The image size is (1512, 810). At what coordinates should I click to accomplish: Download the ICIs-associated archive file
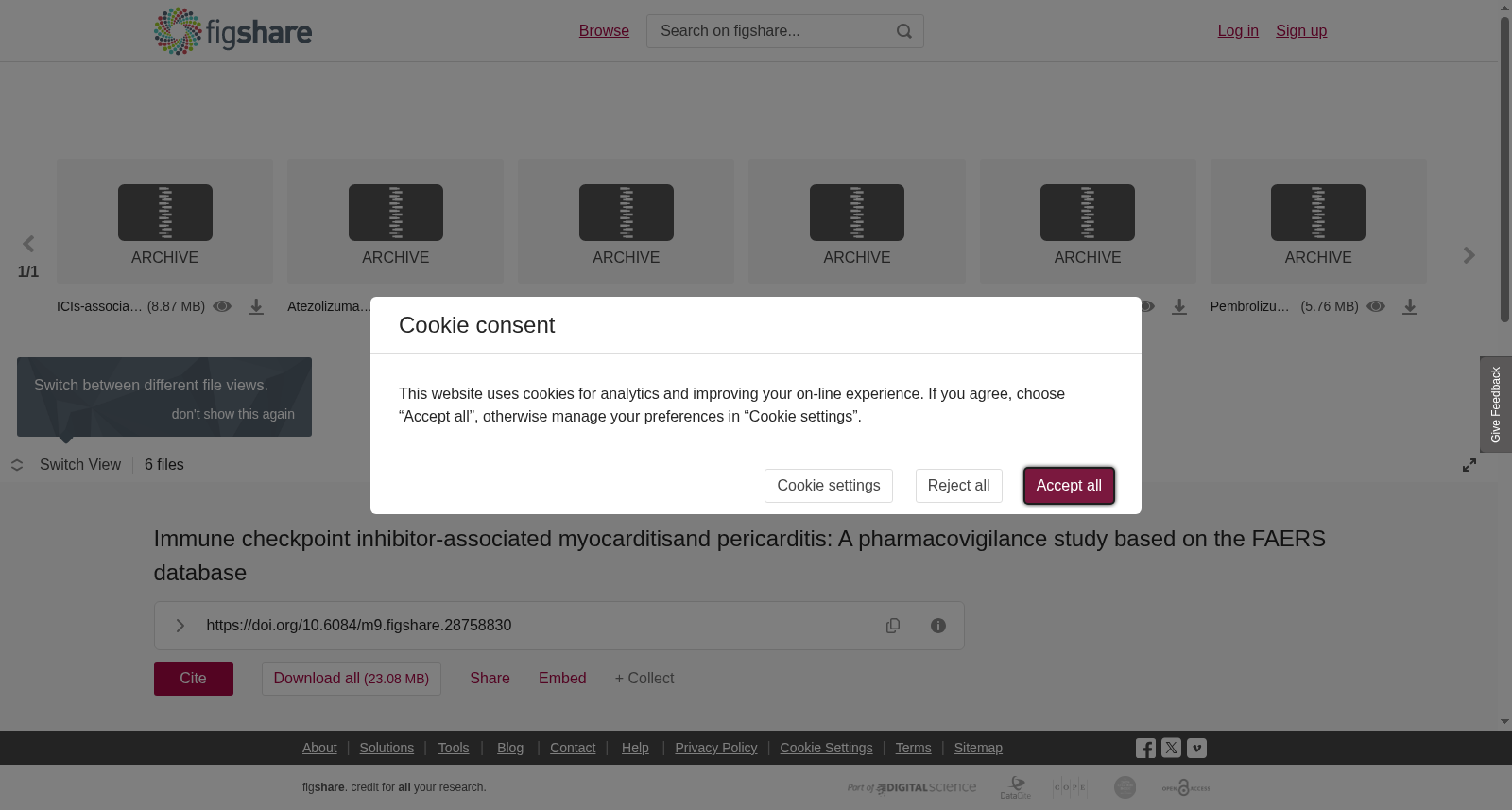[256, 307]
